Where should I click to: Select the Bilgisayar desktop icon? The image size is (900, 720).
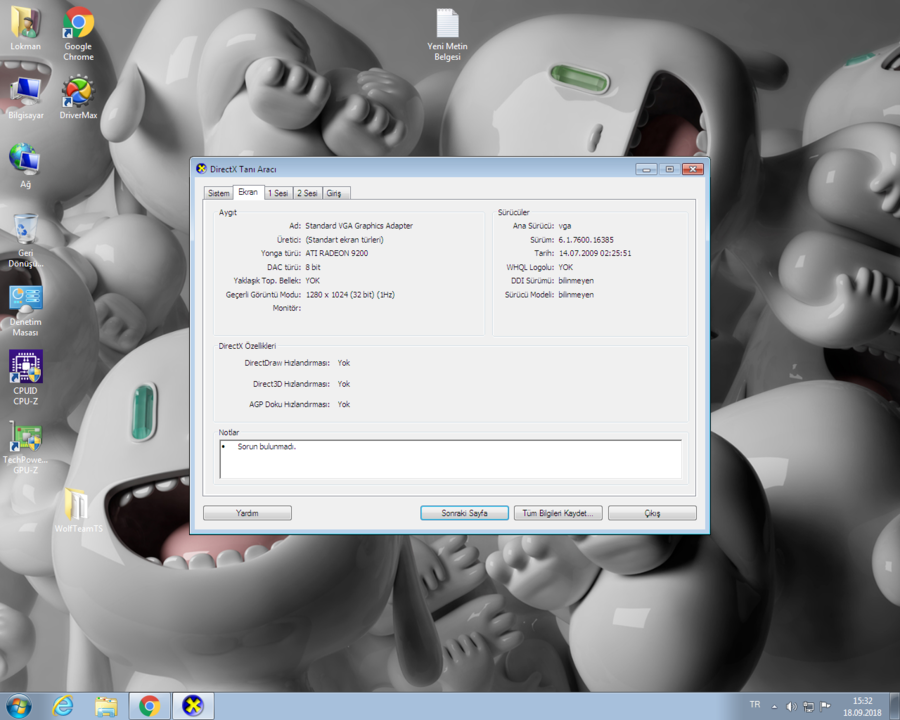click(25, 97)
